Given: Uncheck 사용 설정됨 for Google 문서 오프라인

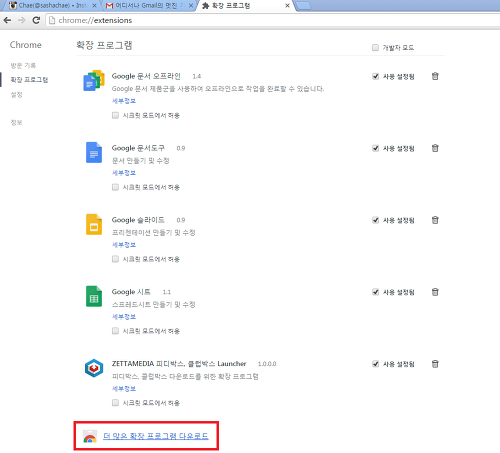Looking at the screenshot, I should click(x=375, y=76).
